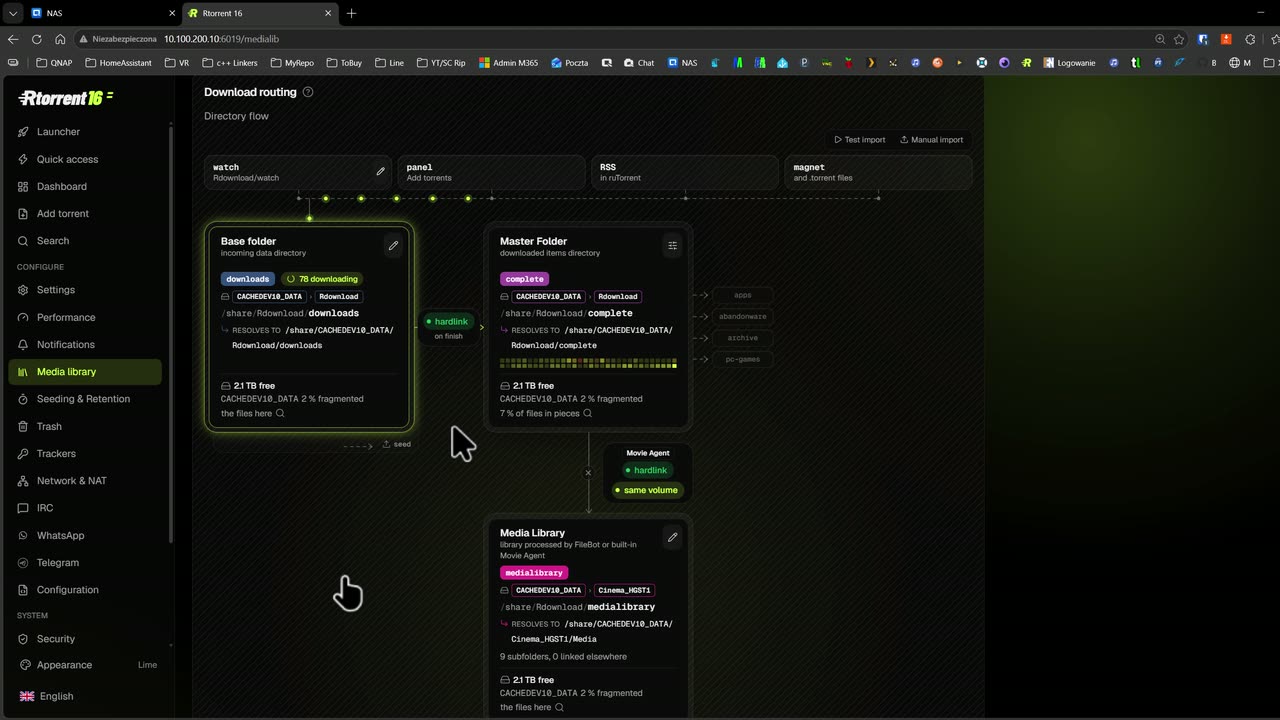This screenshot has width=1280, height=720.
Task: Open Master Folder settings sliders icon
Action: (672, 245)
